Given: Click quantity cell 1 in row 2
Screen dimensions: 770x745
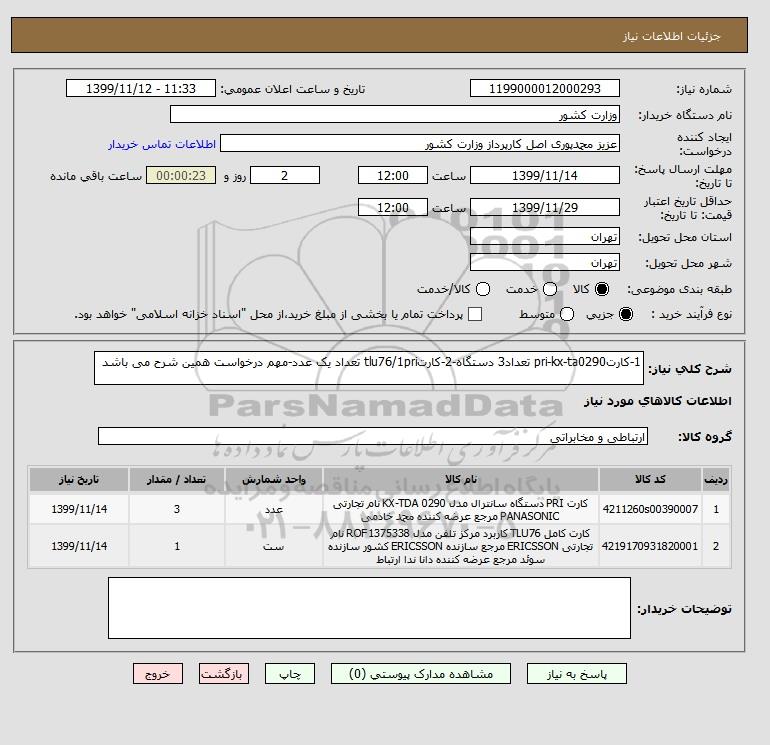Looking at the screenshot, I should [x=177, y=546].
